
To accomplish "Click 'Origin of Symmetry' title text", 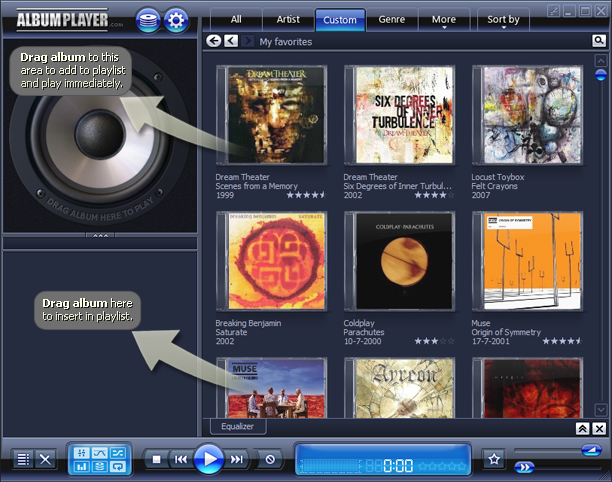I will pyautogui.click(x=506, y=332).
